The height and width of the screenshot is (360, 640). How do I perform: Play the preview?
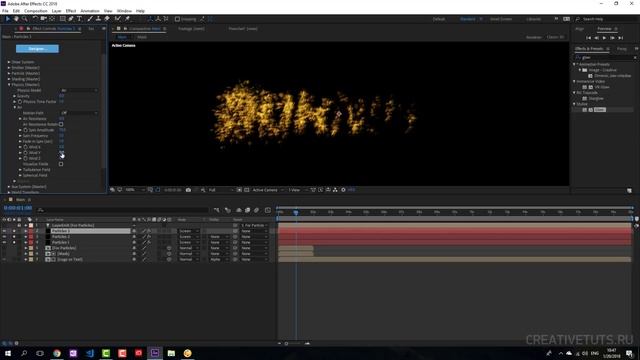pyautogui.click(x=604, y=38)
